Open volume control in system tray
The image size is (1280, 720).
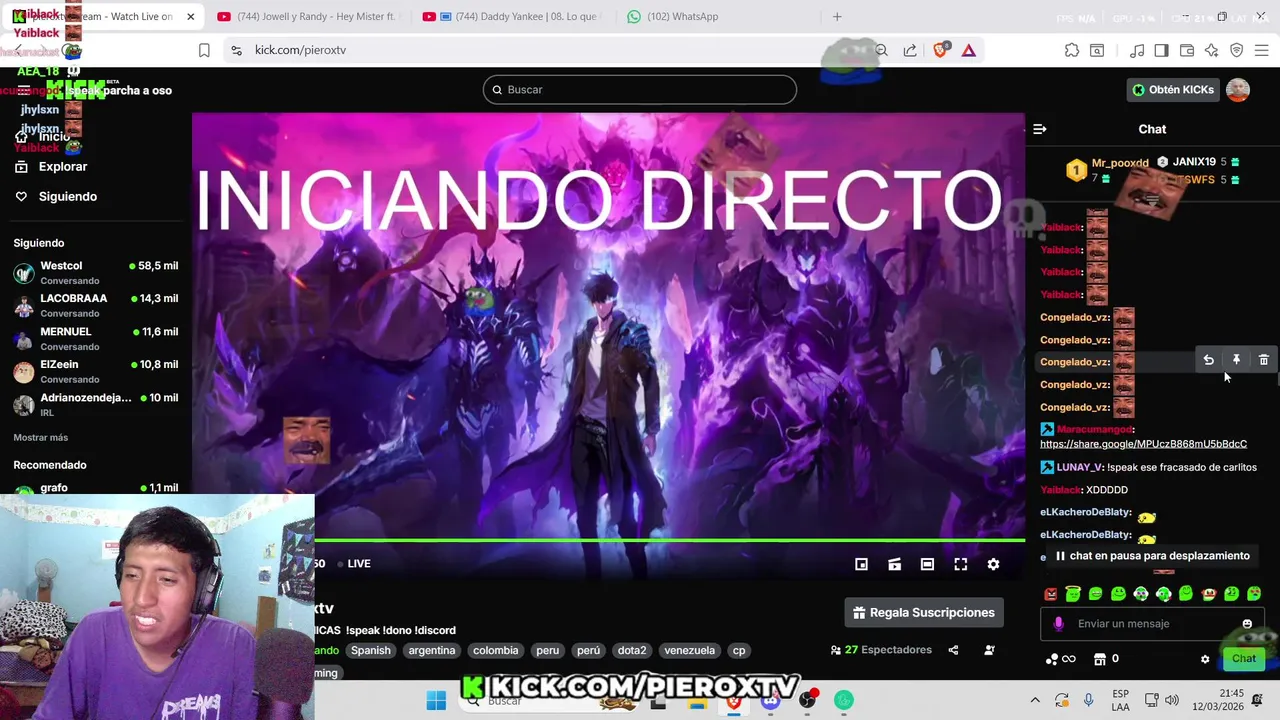pos(1171,701)
